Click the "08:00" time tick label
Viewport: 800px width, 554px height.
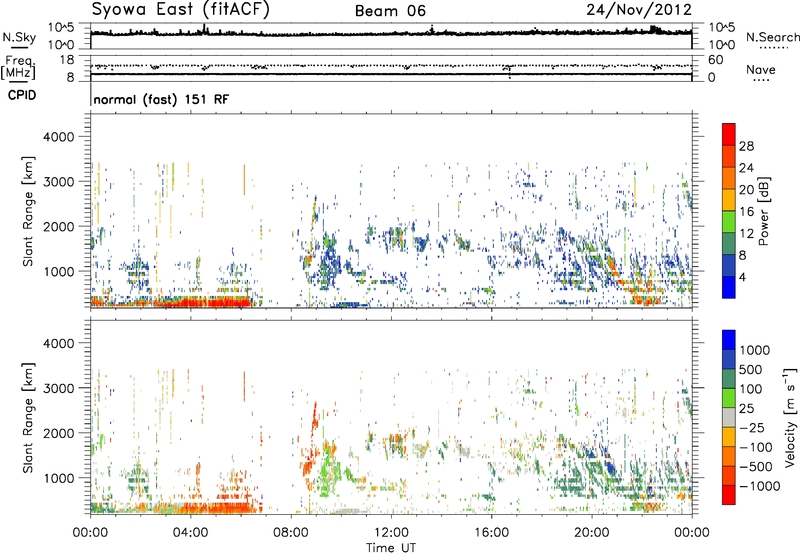tap(290, 533)
